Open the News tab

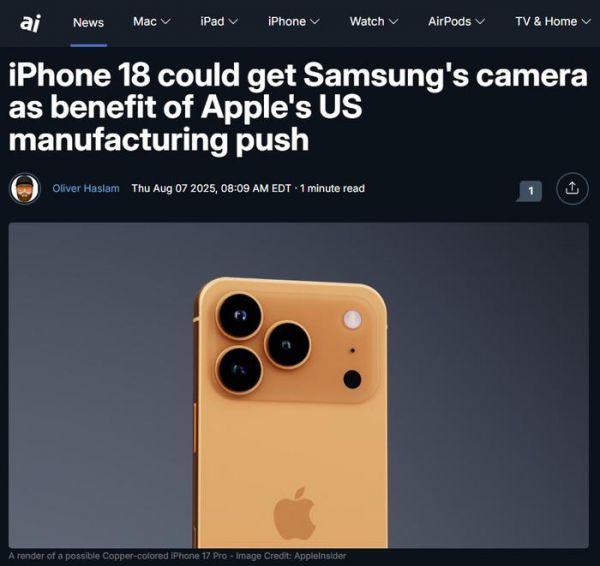click(x=88, y=22)
